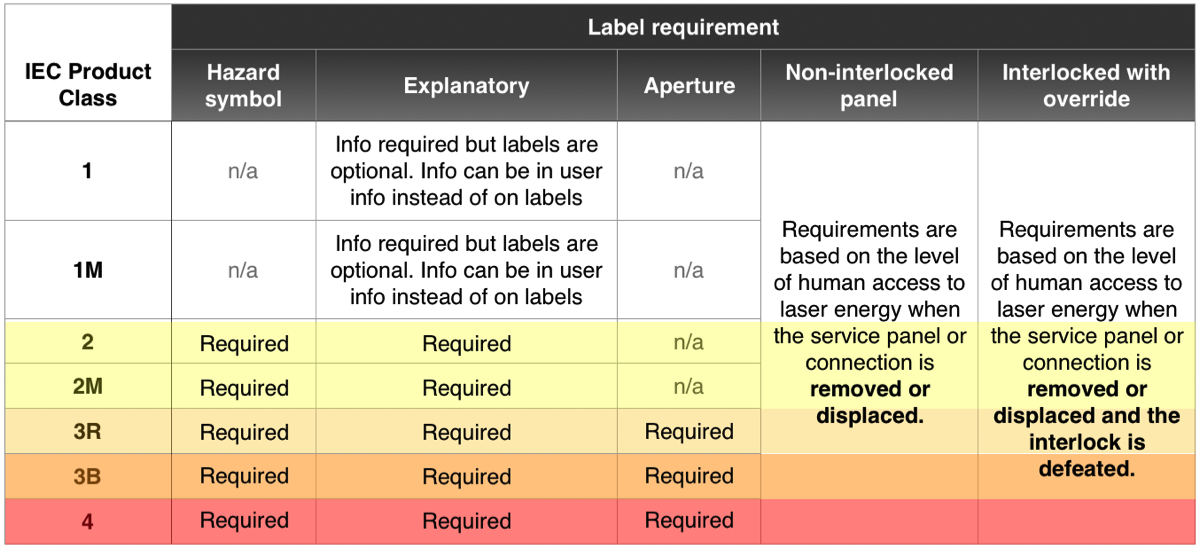
Task: Select the red Class 4 row label
Action: pyautogui.click(x=87, y=521)
